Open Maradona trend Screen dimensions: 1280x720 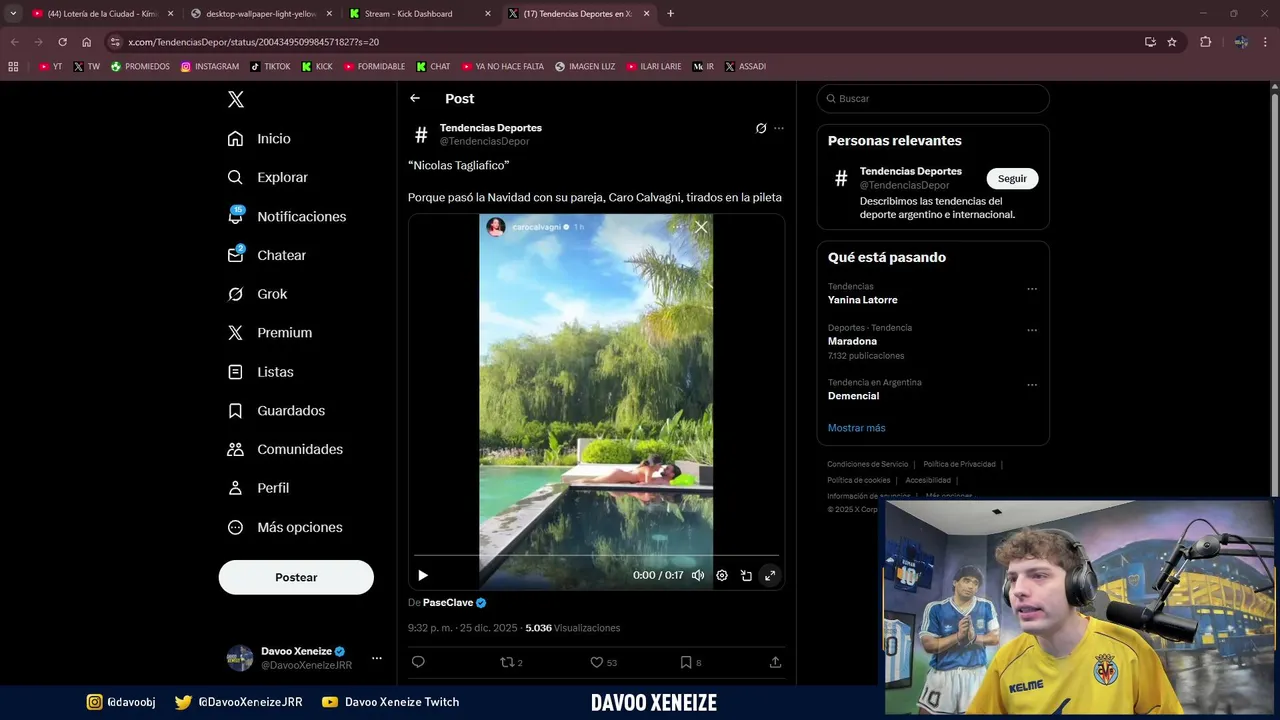(x=852, y=341)
